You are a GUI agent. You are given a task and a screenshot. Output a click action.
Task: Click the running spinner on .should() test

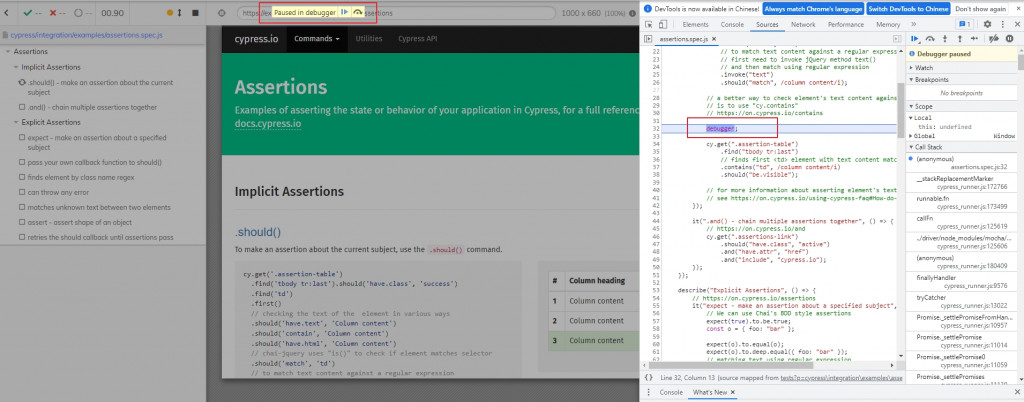point(22,83)
